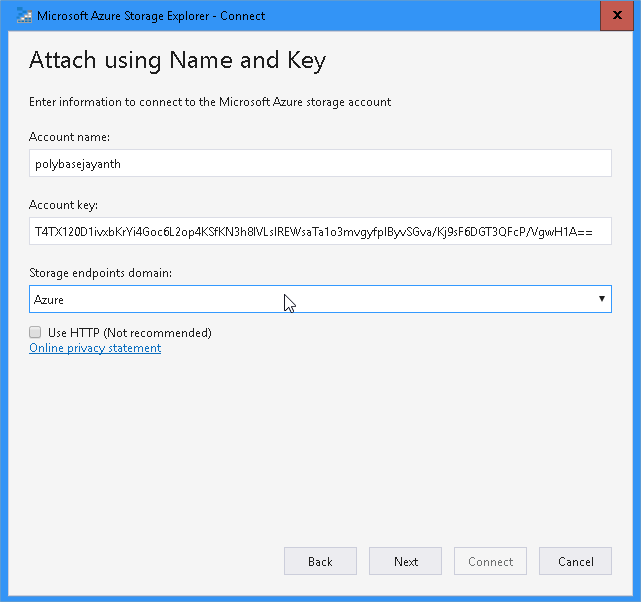Click the Connect button
Viewport: 641px width, 602px height.
[490, 561]
